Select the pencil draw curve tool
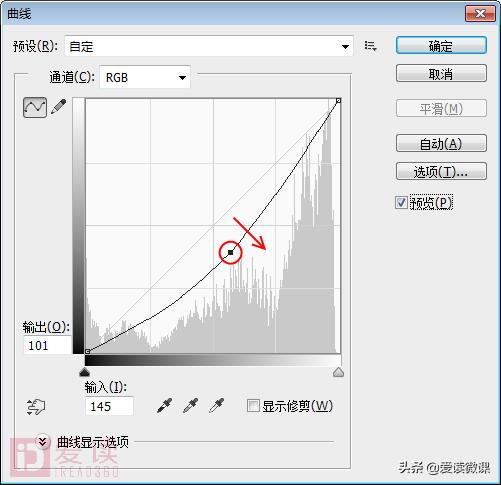This screenshot has height=485, width=501. (59, 107)
